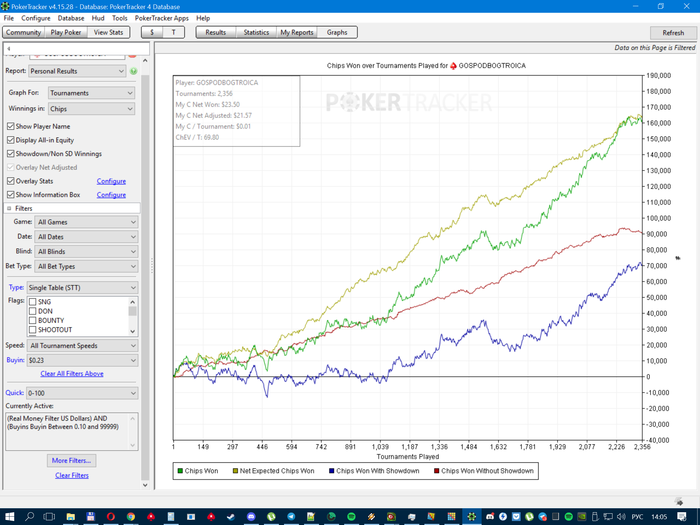Collapse the left sidebar using arrow icon

coord(8,48)
